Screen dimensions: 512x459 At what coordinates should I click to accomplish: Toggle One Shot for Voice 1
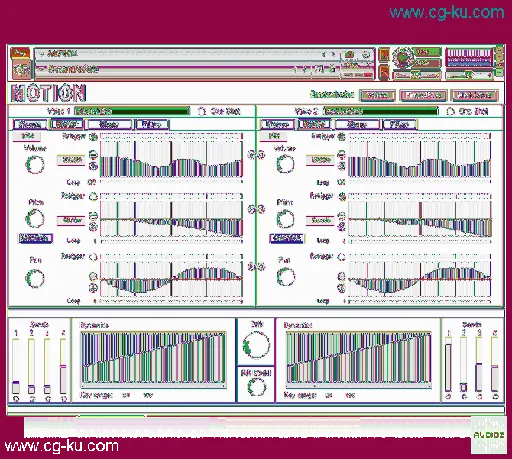click(202, 111)
